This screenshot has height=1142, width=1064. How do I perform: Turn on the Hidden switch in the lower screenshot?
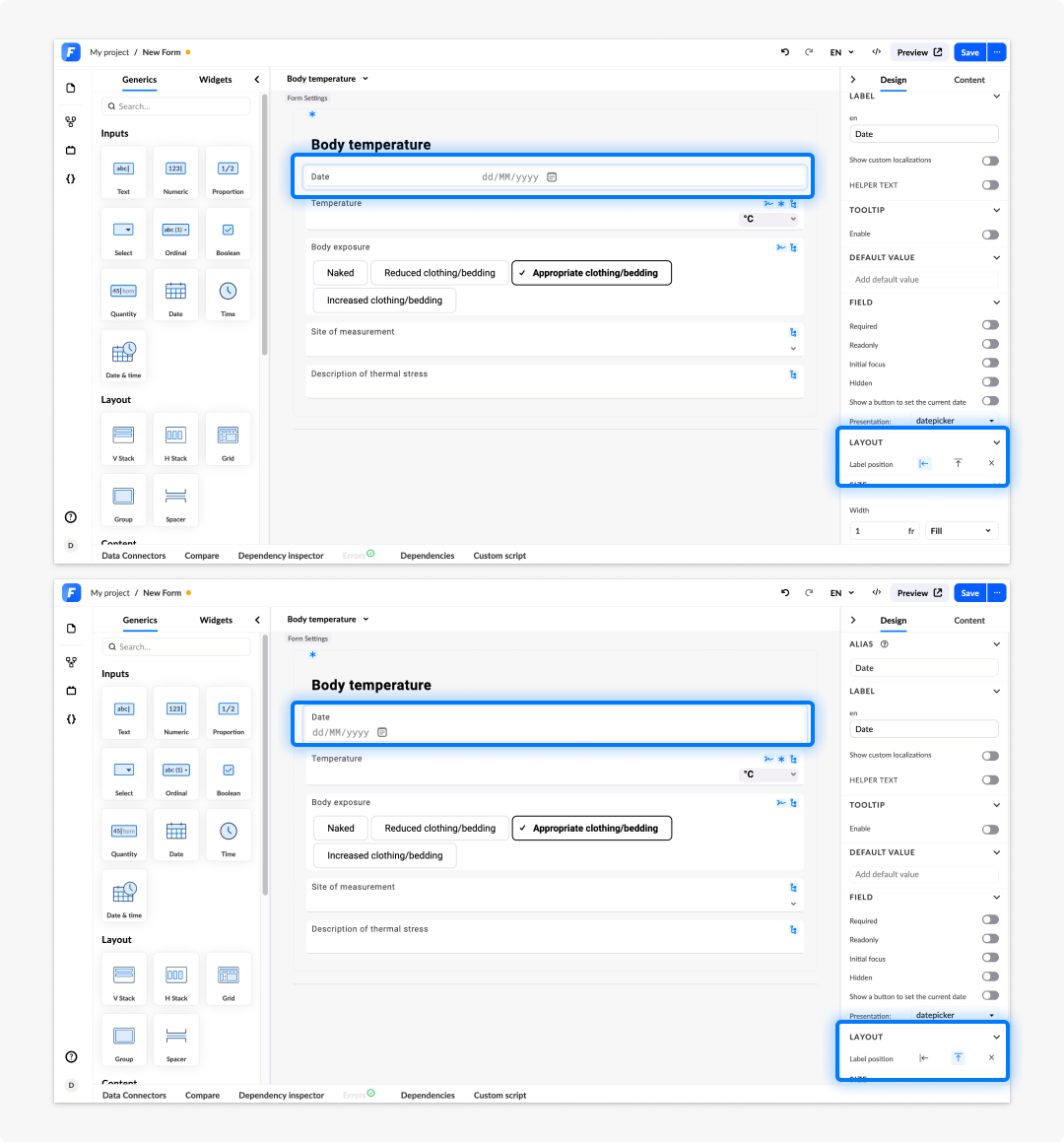click(x=990, y=976)
